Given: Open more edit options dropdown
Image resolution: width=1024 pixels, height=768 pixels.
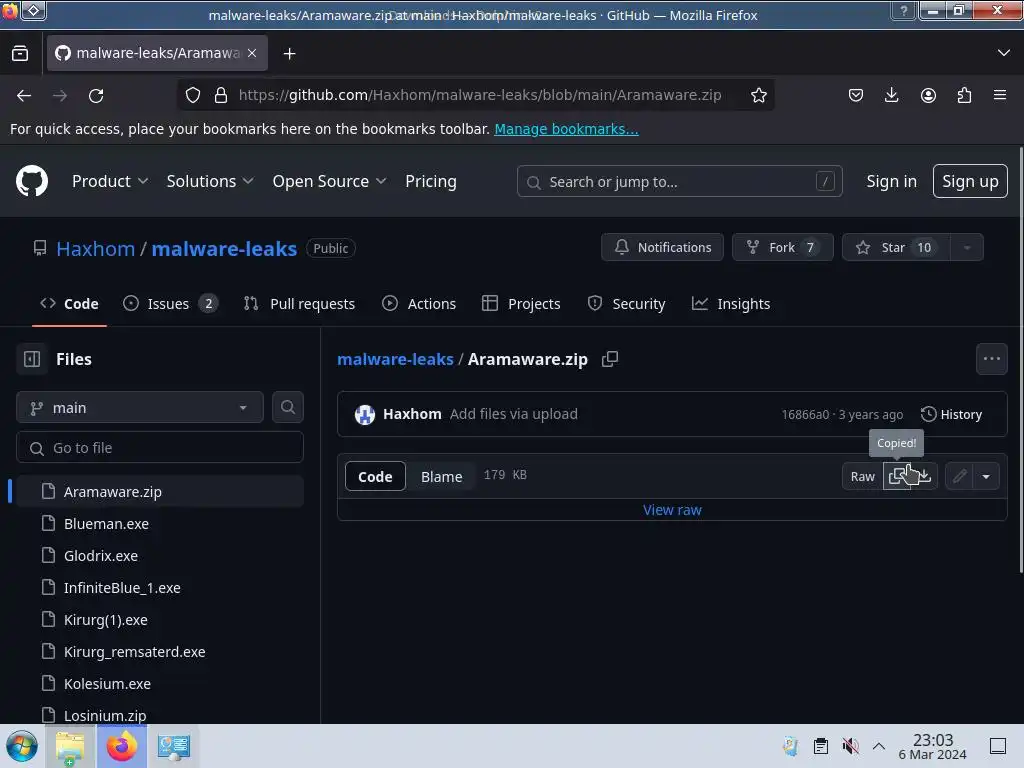Looking at the screenshot, I should tap(986, 476).
